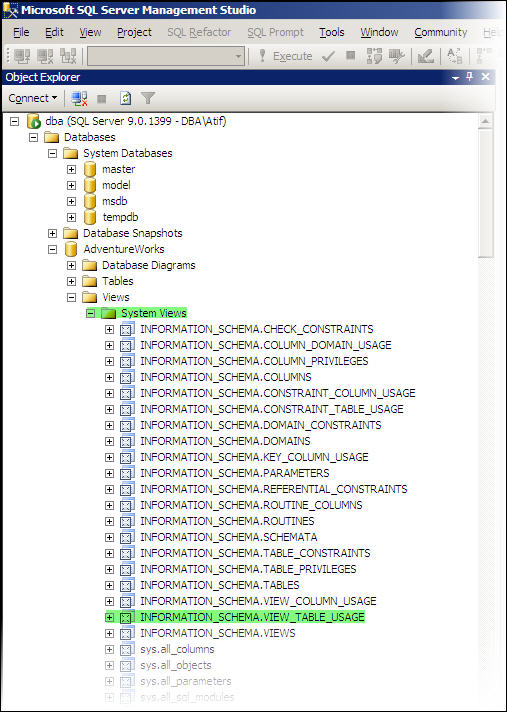Click the master database cylinder icon

coord(90,169)
